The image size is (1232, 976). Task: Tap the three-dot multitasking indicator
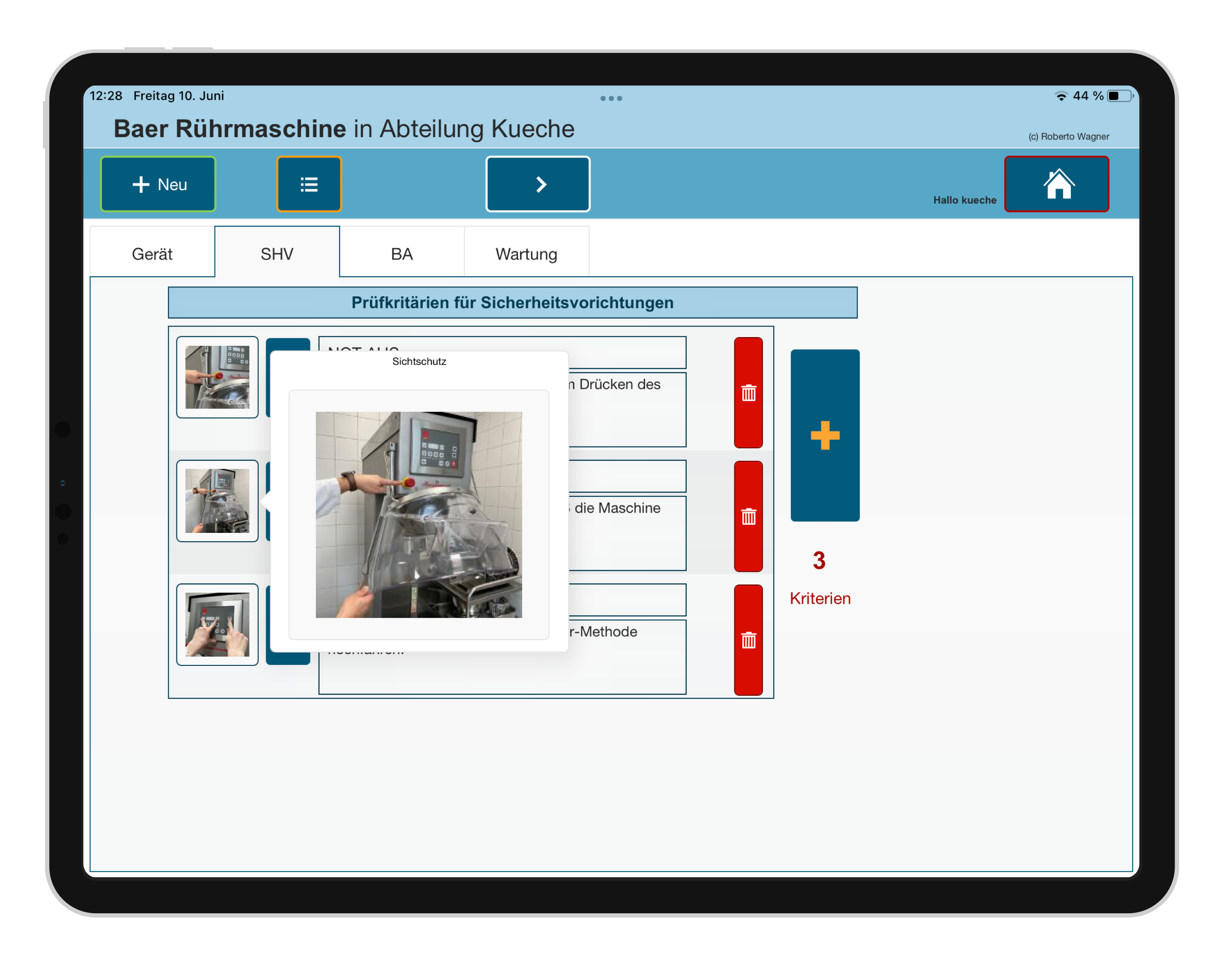[611, 98]
